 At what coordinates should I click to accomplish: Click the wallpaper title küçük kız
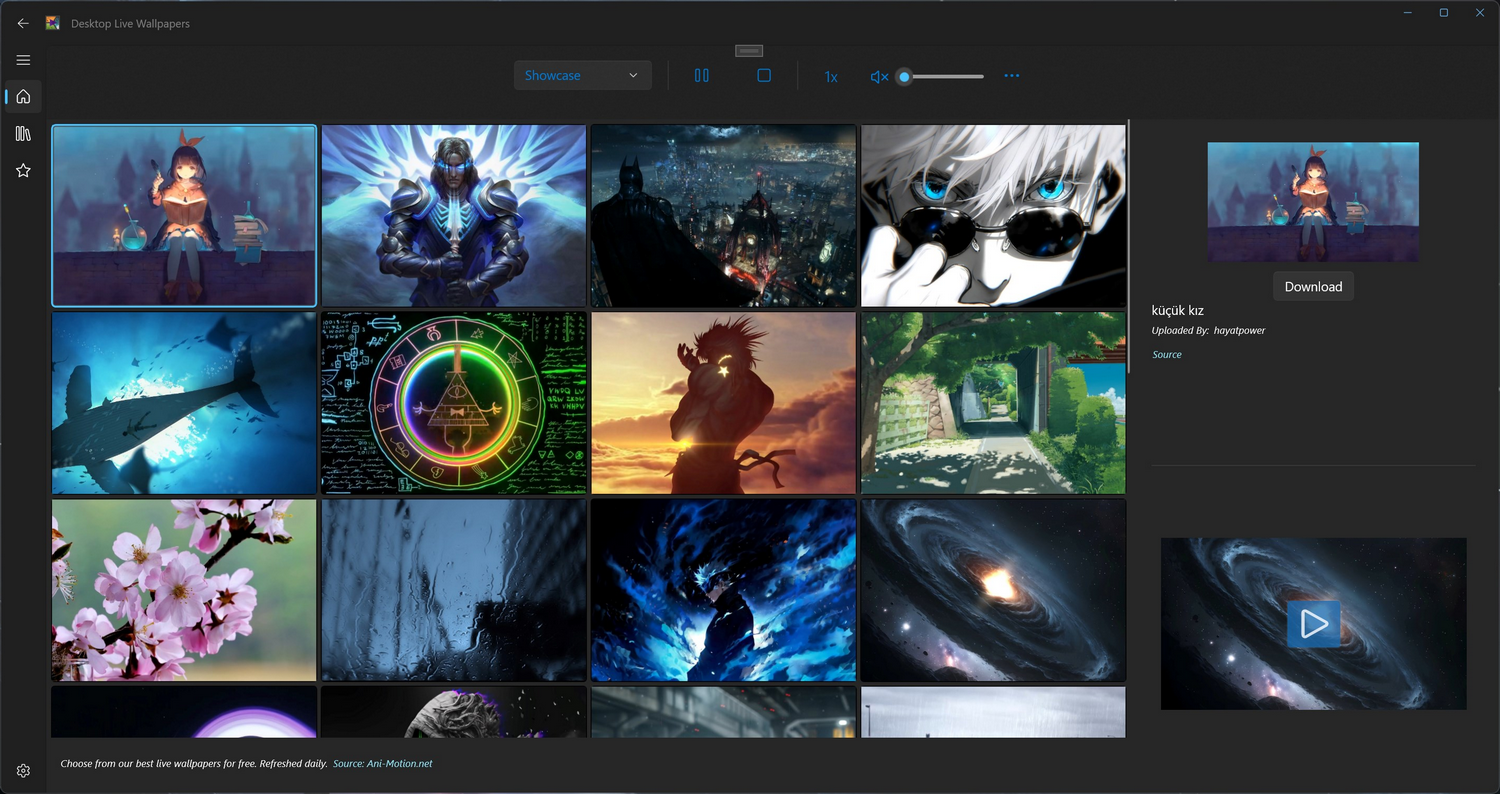point(1178,310)
